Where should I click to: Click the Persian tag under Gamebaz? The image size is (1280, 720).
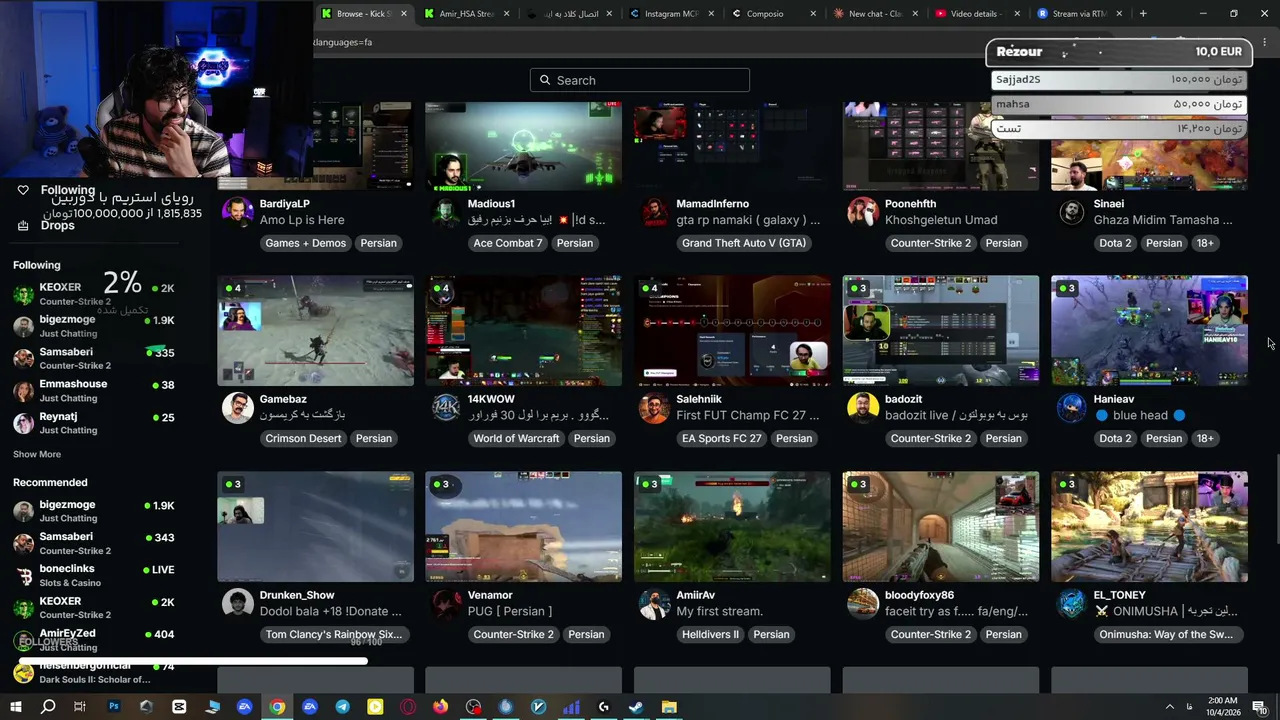(x=374, y=438)
